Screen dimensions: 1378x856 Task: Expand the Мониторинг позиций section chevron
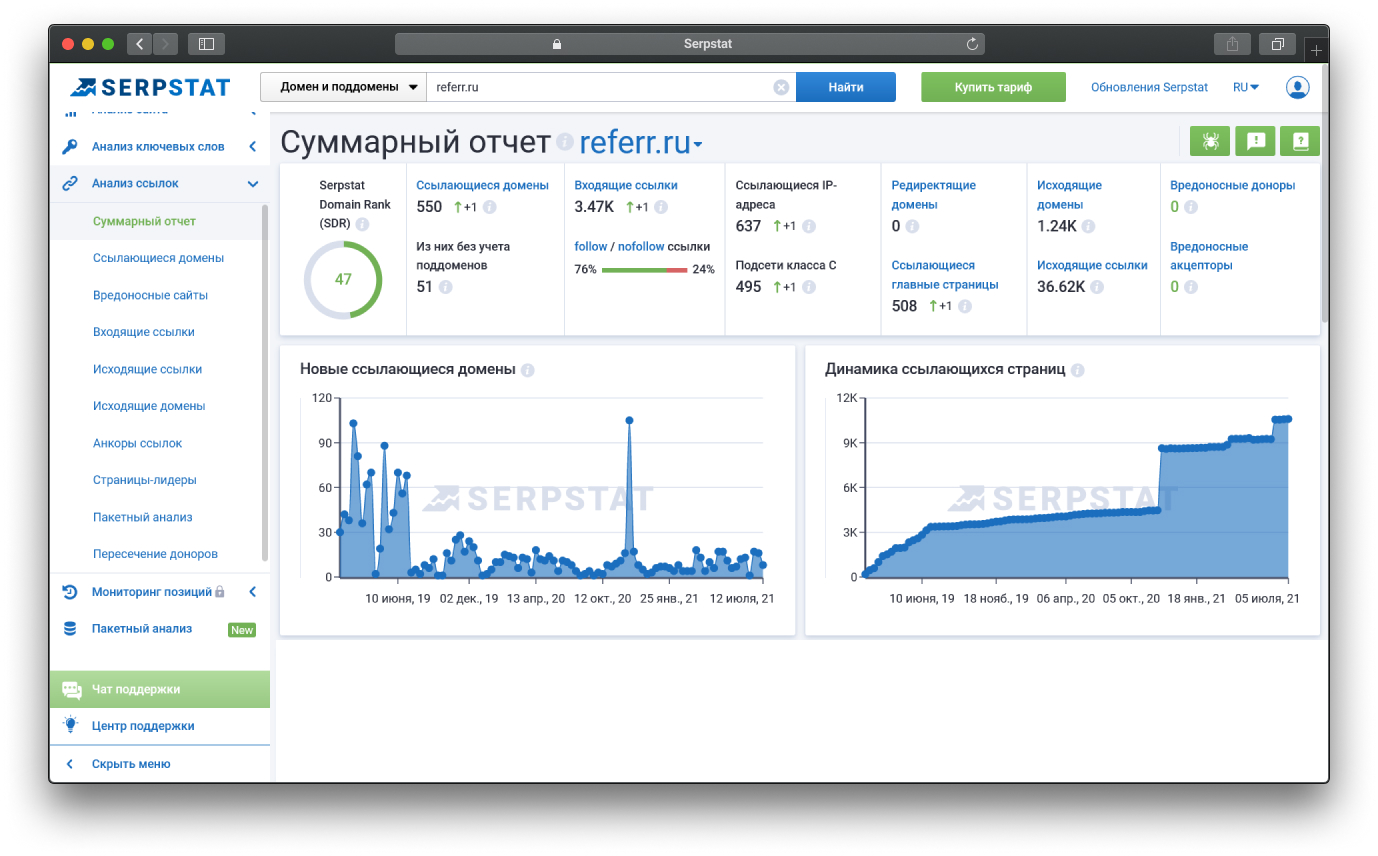pyautogui.click(x=253, y=592)
